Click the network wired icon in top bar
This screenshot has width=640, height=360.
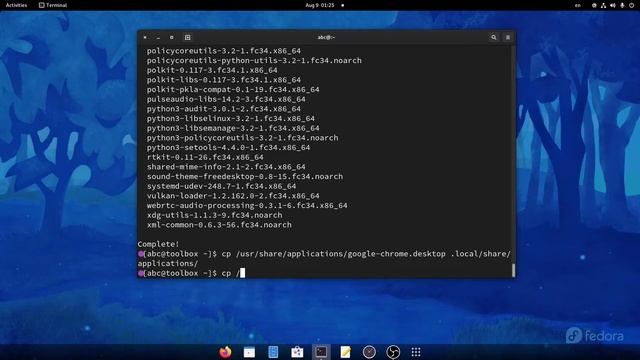click(x=603, y=5)
